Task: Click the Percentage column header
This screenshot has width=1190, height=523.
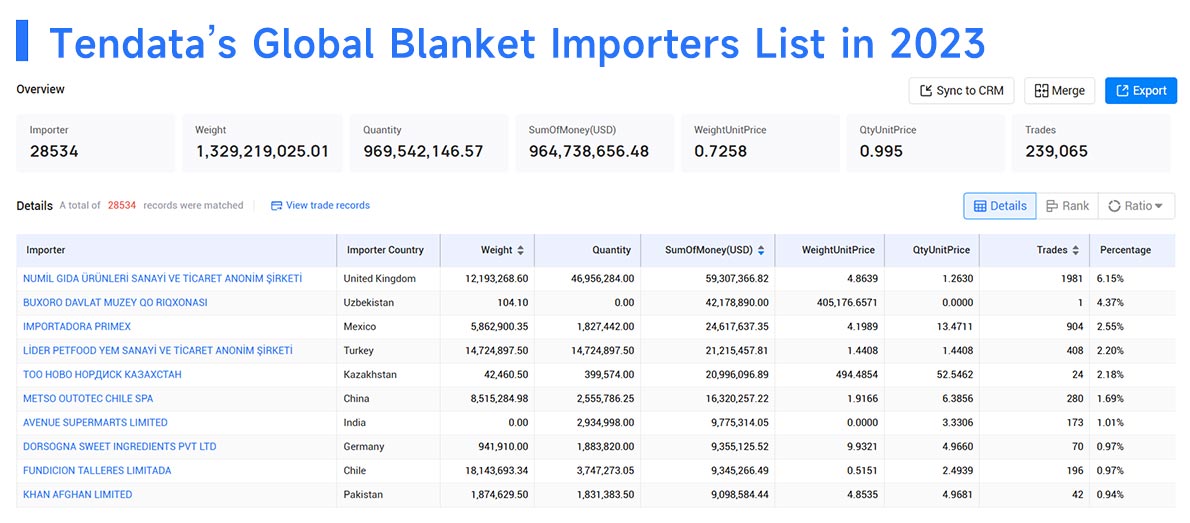Action: 1132,250
